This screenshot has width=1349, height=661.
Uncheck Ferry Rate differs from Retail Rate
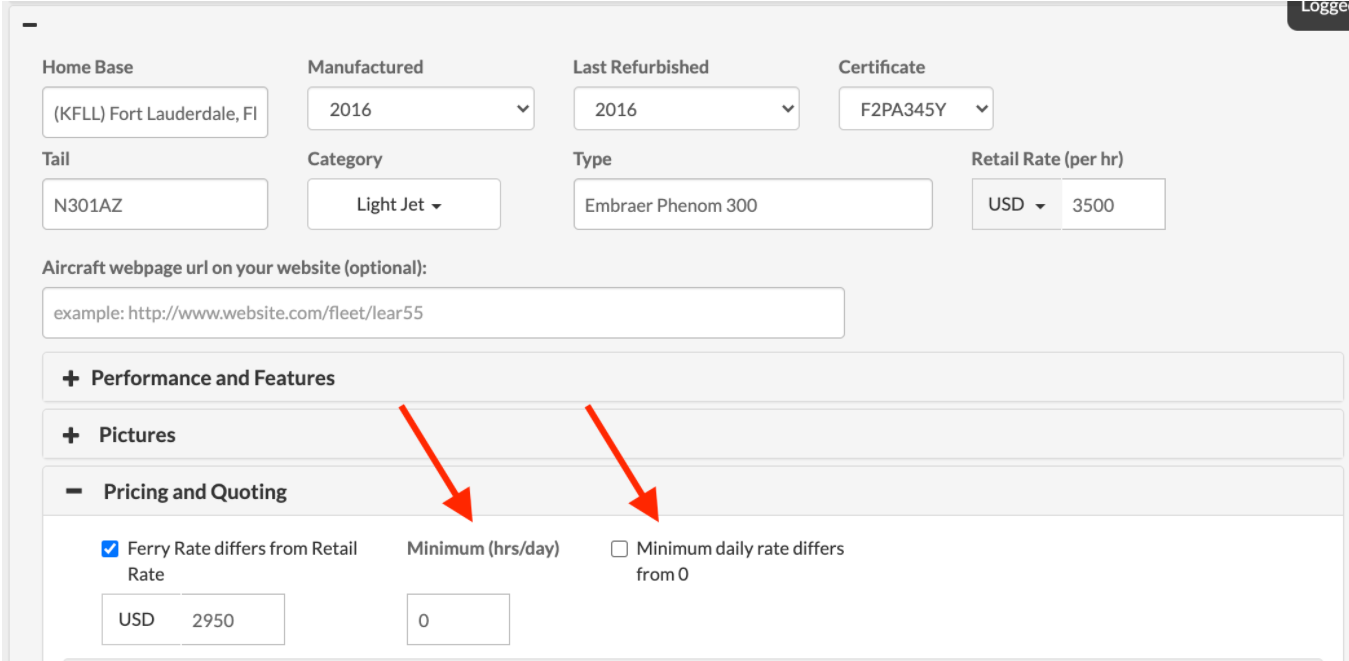click(x=110, y=549)
